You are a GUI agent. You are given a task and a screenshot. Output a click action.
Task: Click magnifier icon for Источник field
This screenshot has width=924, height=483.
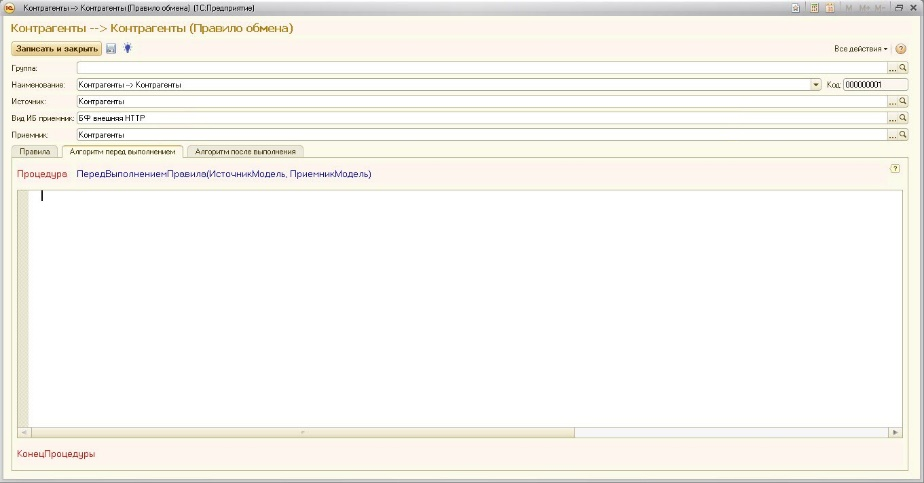tap(903, 101)
